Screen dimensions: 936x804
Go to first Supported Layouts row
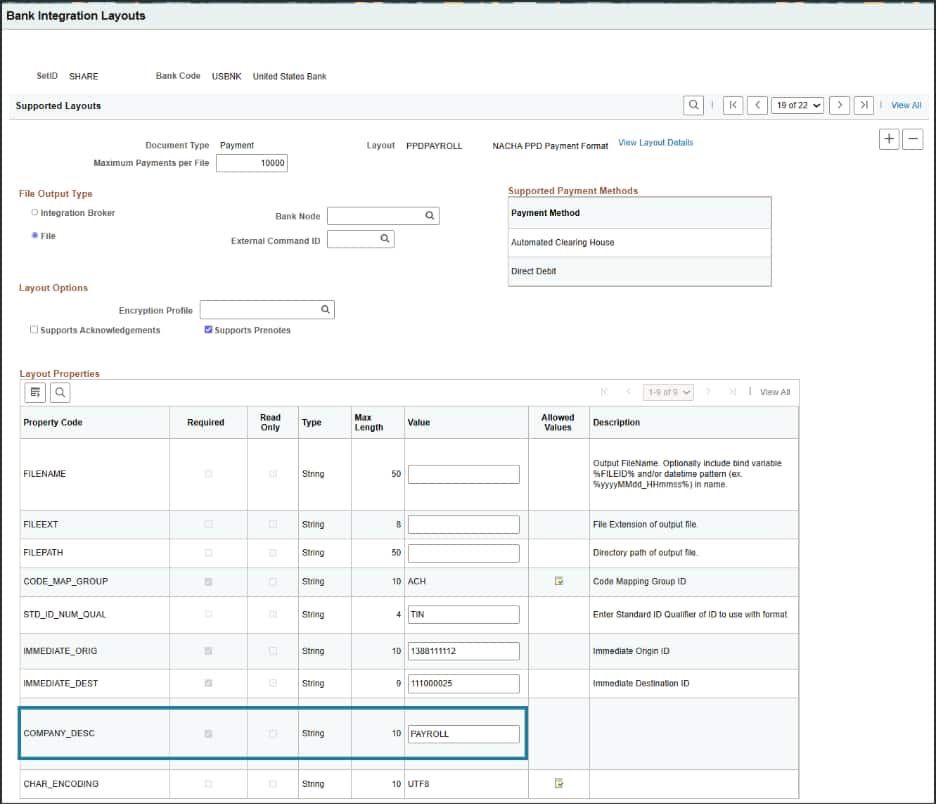pyautogui.click(x=733, y=105)
